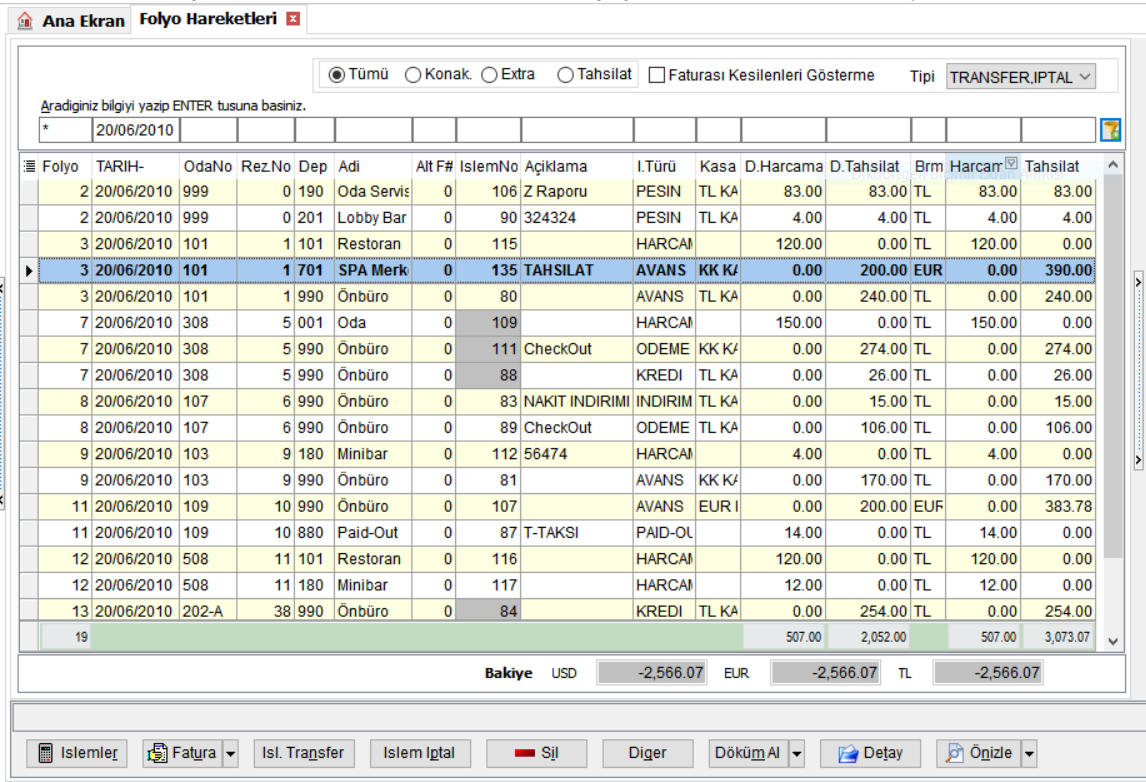This screenshot has height=782, width=1146.
Task: Click the home icon on Ana Ekran tab
Action: coord(25,20)
